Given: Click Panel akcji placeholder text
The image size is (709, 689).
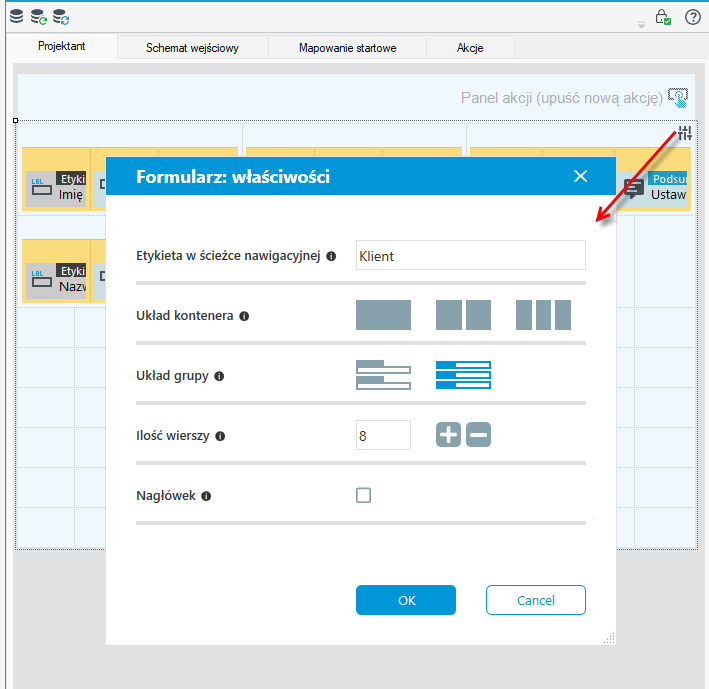Looking at the screenshot, I should click(562, 98).
